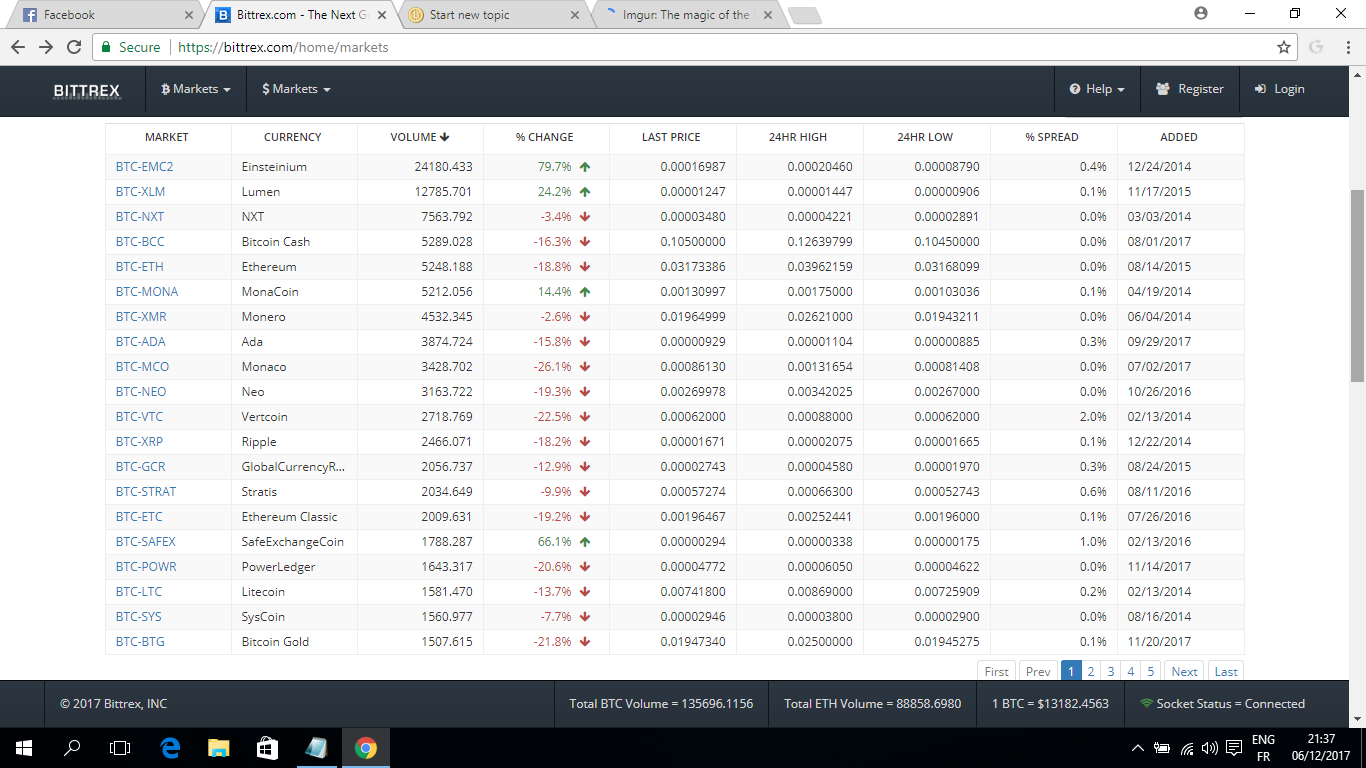The height and width of the screenshot is (768, 1366).
Task: Click red down arrow in Litecoin row
Action: click(x=585, y=592)
